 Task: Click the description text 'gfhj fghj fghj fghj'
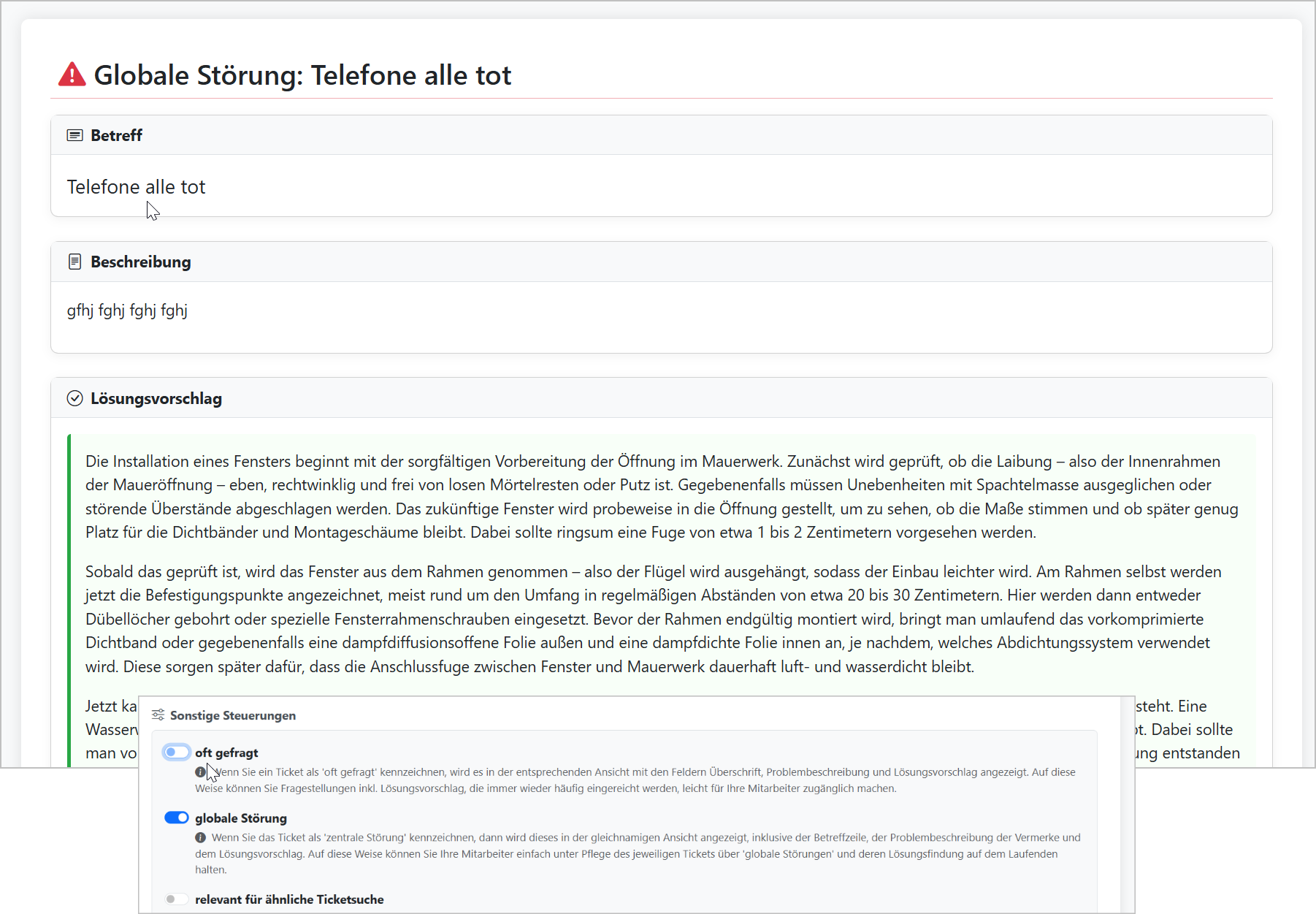click(x=126, y=310)
